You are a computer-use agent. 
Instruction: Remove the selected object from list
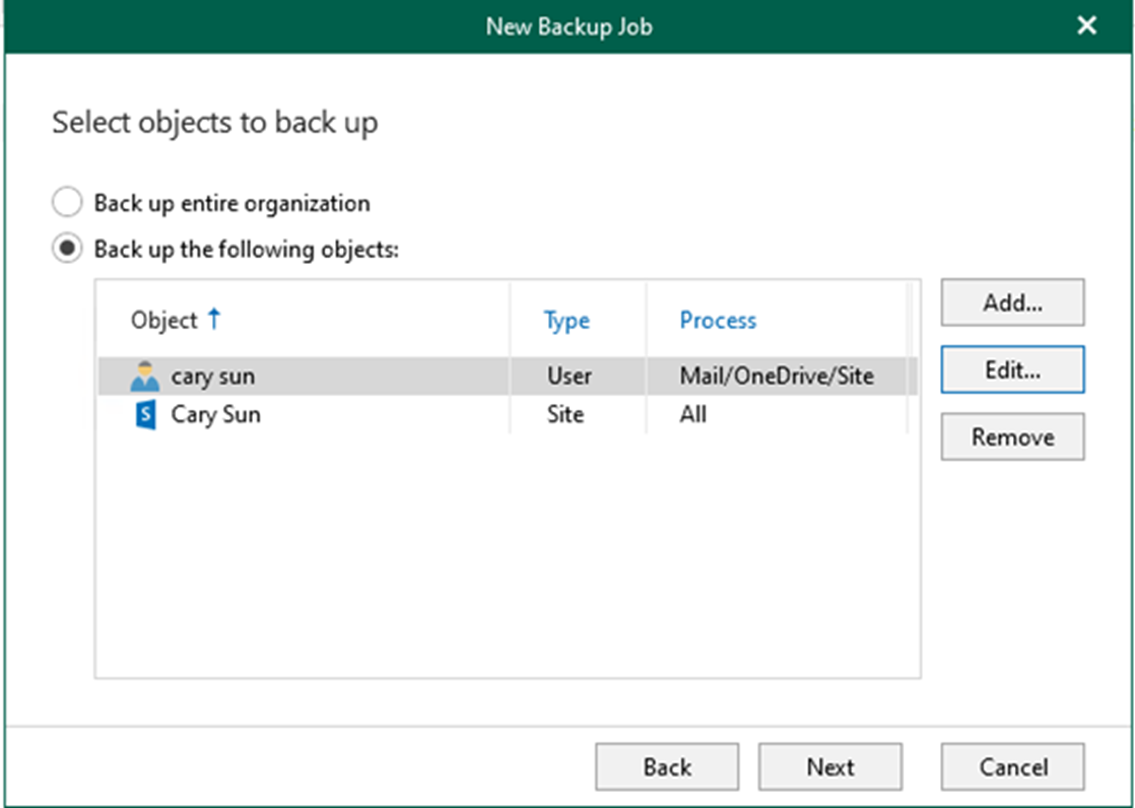coord(1012,437)
